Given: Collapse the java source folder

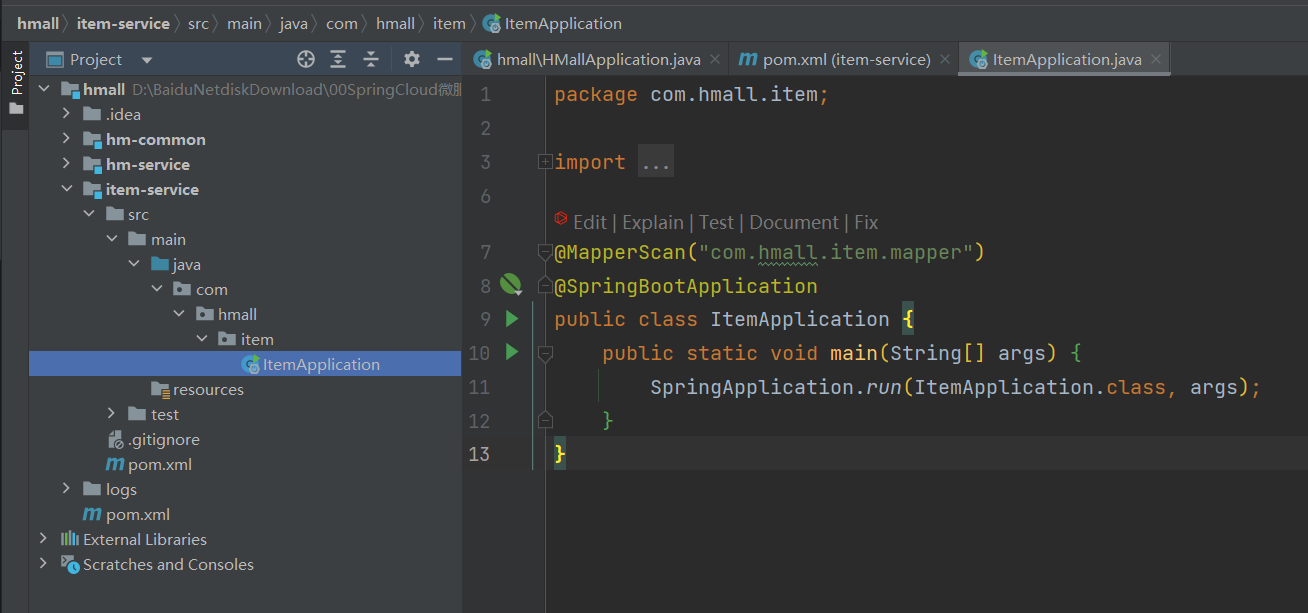Looking at the screenshot, I should pos(134,264).
